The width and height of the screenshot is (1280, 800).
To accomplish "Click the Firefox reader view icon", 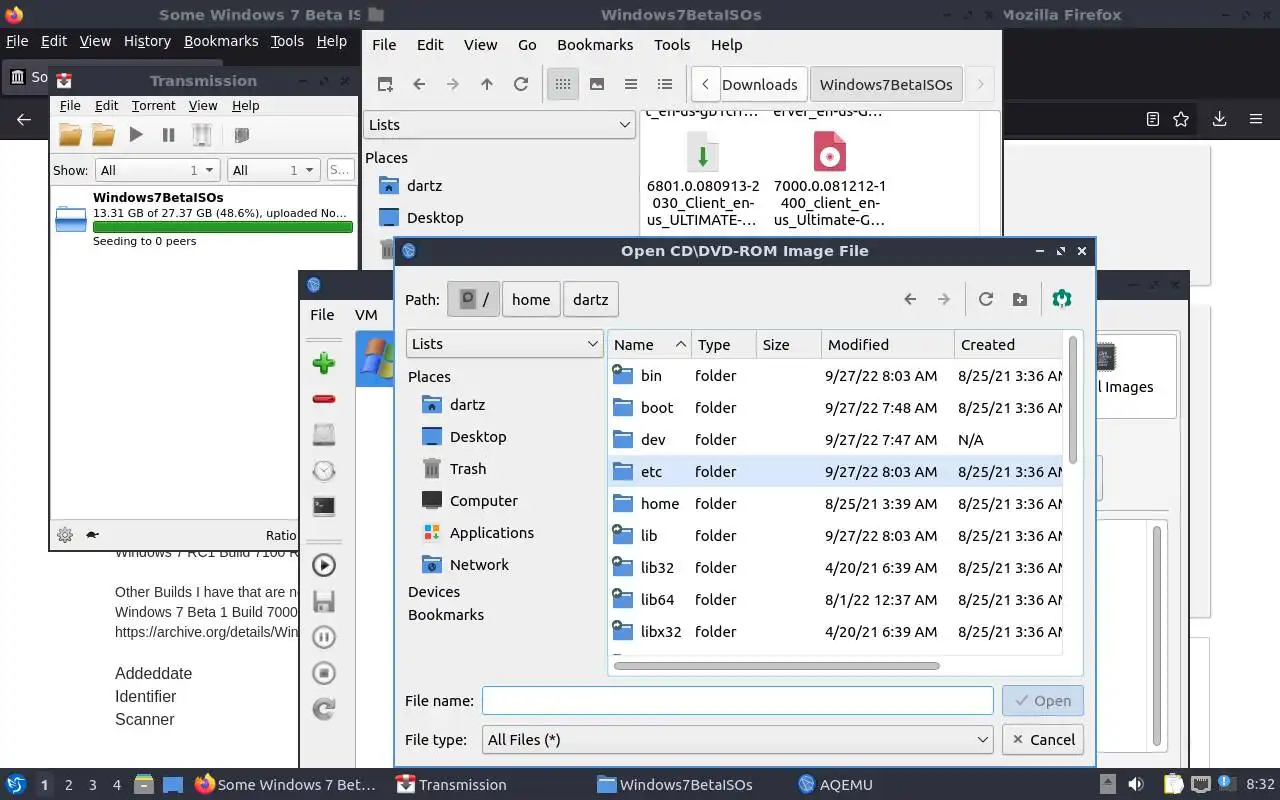I will point(1152,119).
